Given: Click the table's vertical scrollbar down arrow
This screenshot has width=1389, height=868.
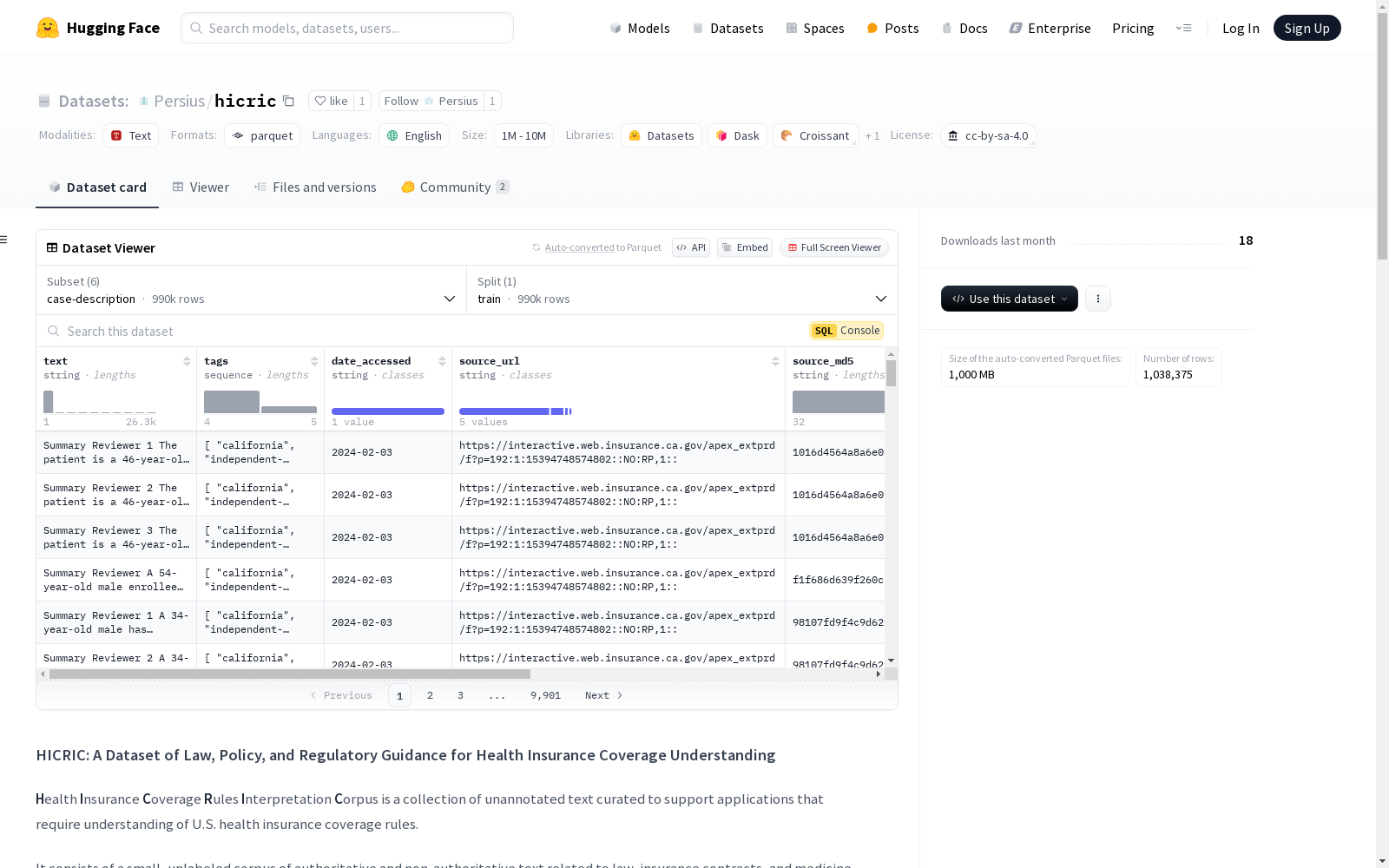Looking at the screenshot, I should [x=891, y=661].
